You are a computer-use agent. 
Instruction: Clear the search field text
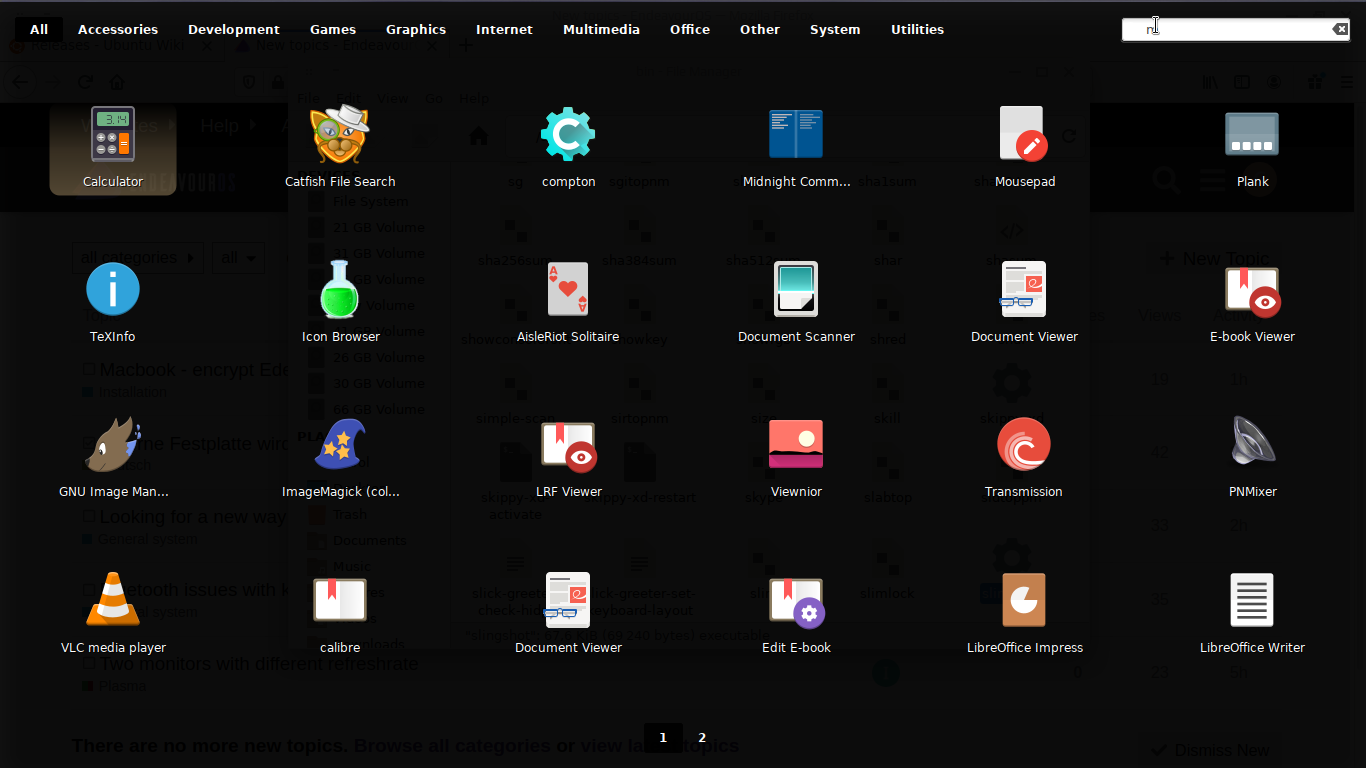coord(1340,29)
